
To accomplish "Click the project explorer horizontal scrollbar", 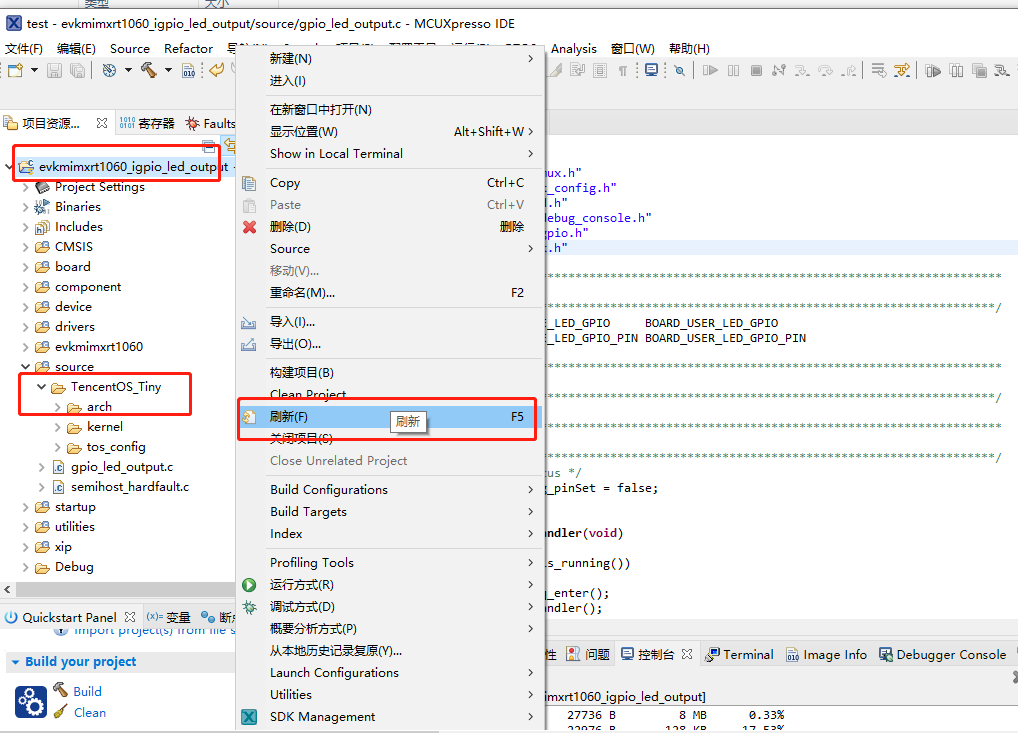I will (x=125, y=590).
